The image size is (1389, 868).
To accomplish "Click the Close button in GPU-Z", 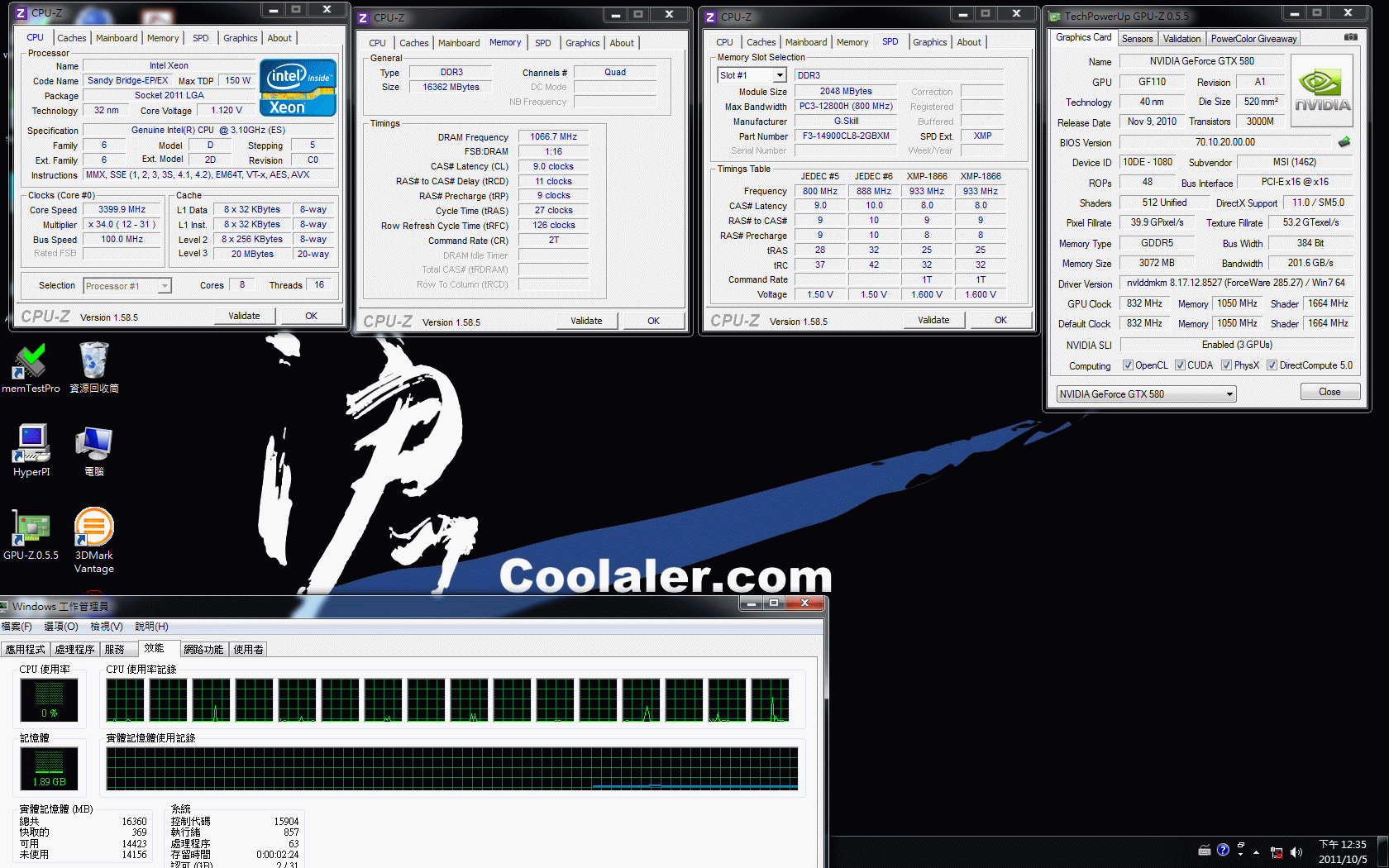I will 1329,392.
